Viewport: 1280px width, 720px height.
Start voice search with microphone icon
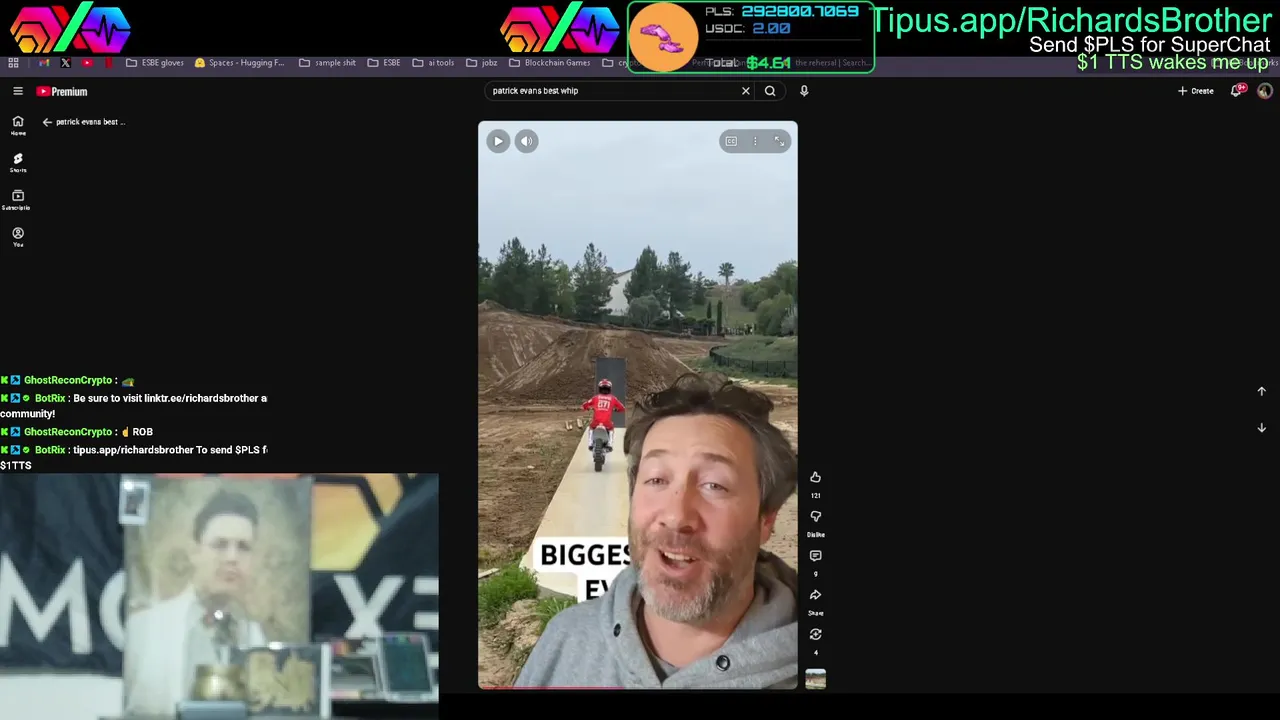[804, 91]
